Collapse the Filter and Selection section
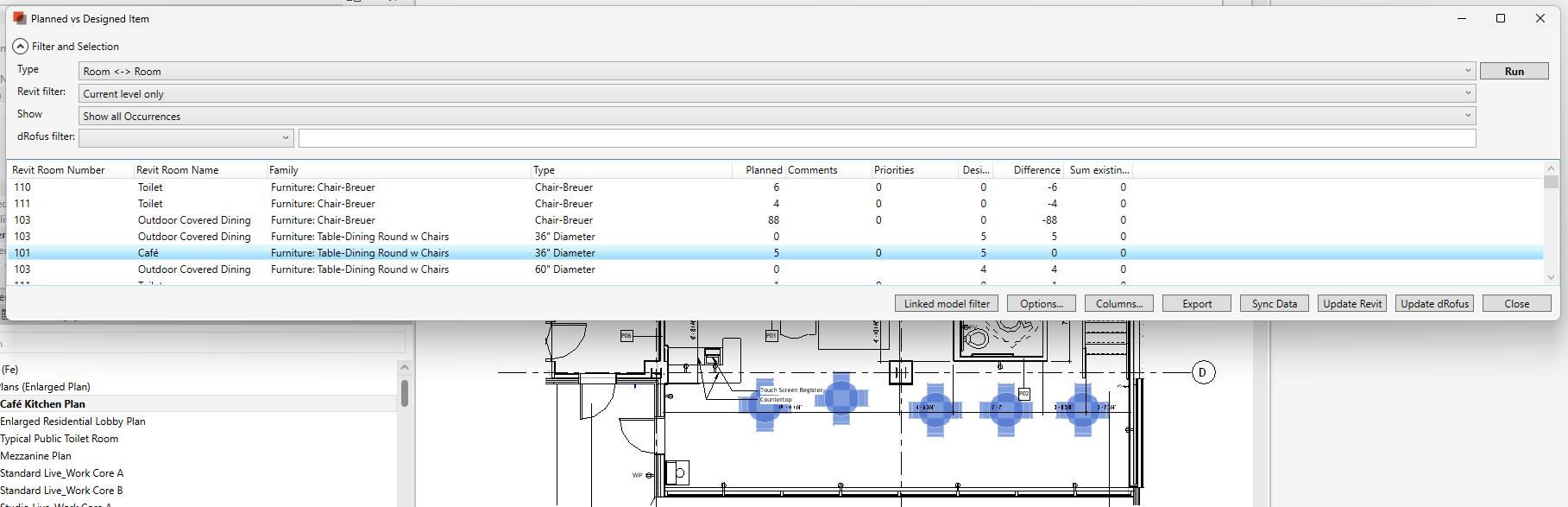Viewport: 1568px width, 507px height. point(21,47)
